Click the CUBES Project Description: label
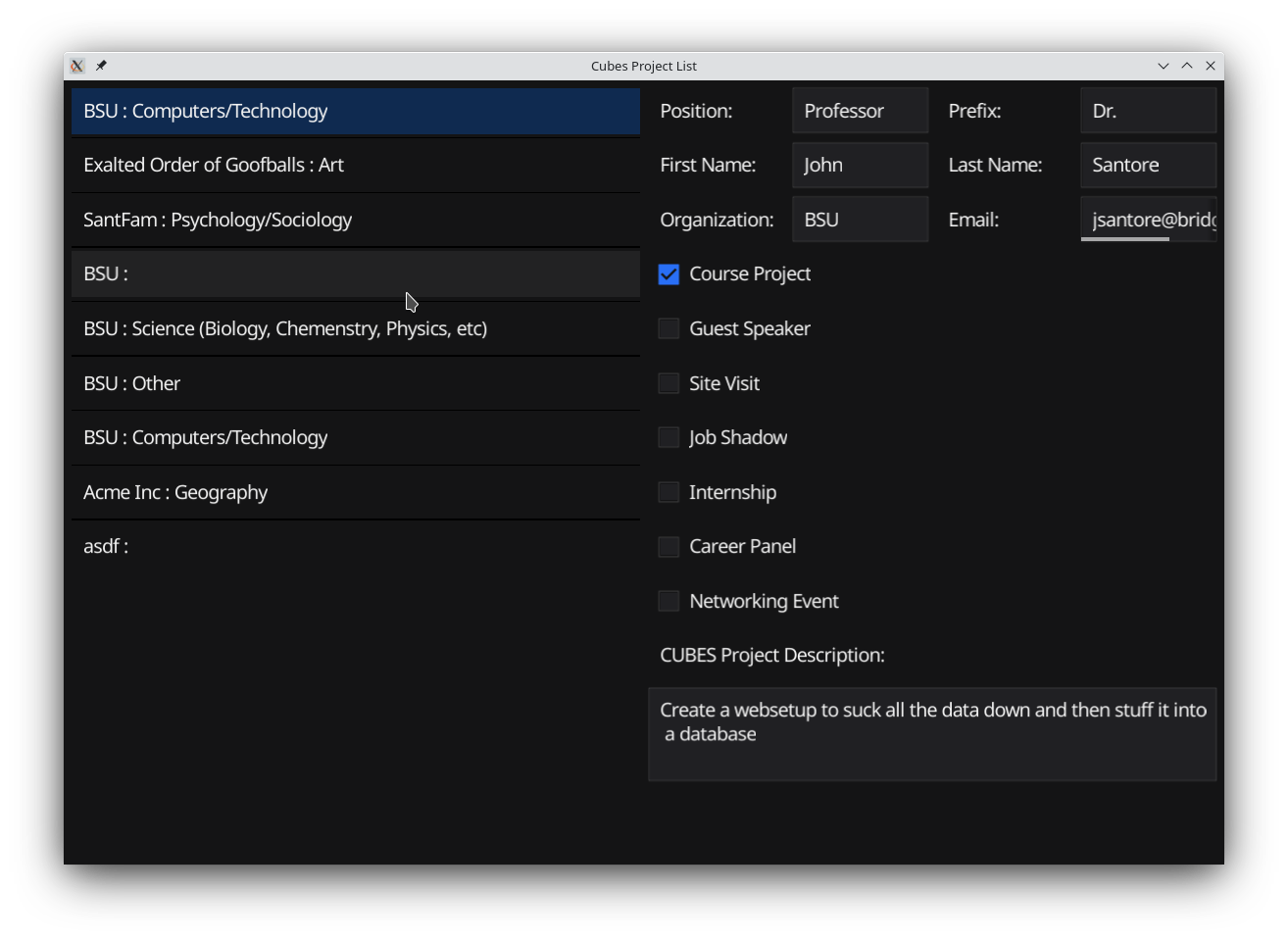Image resolution: width=1288 pixels, height=940 pixels. [772, 656]
